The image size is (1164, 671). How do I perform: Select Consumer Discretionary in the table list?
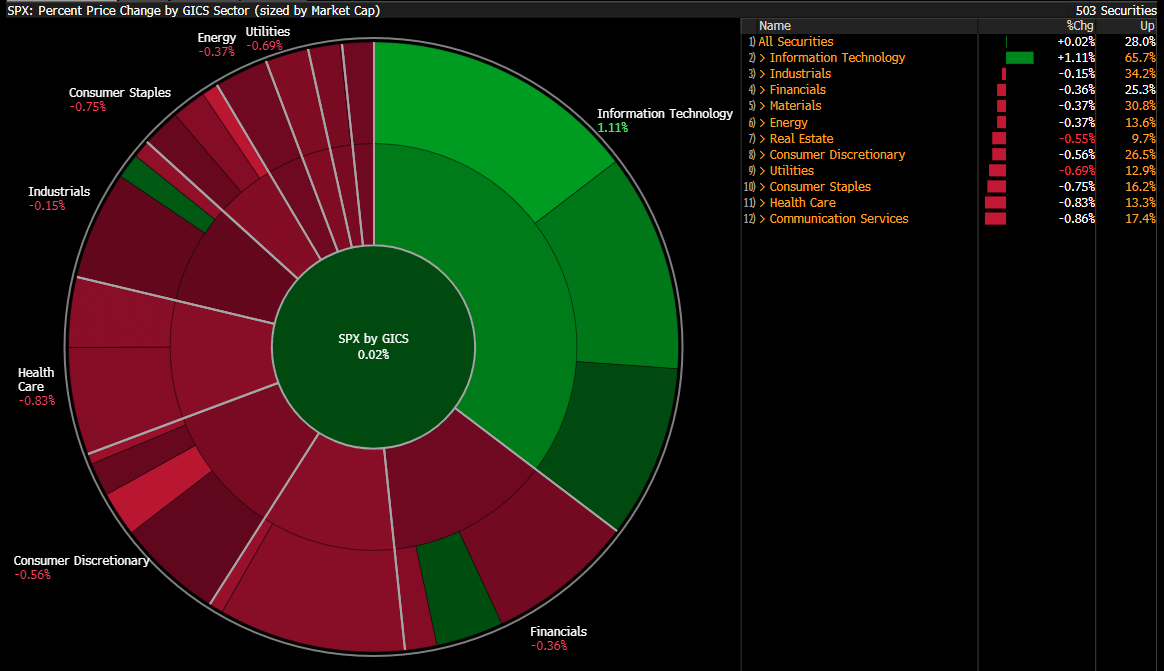tap(837, 155)
